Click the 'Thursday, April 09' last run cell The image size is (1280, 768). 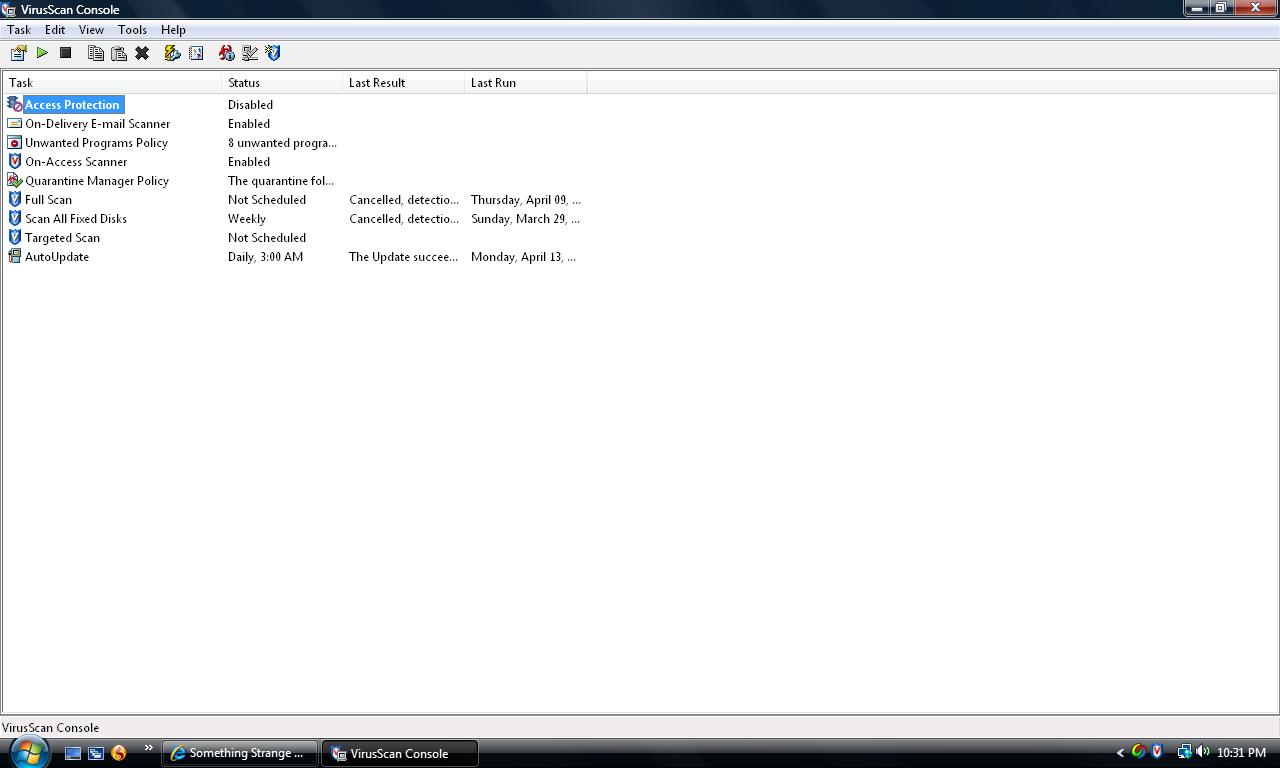(526, 199)
